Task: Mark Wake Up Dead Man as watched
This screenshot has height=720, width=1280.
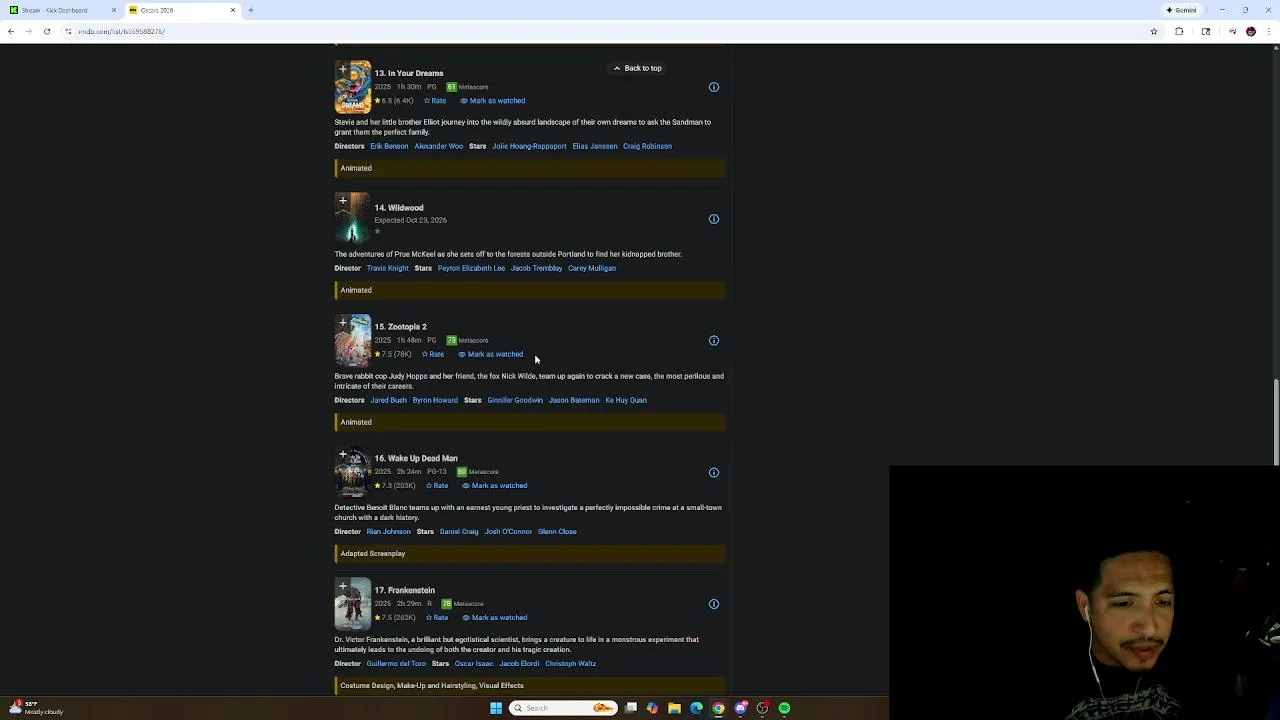Action: (495, 486)
